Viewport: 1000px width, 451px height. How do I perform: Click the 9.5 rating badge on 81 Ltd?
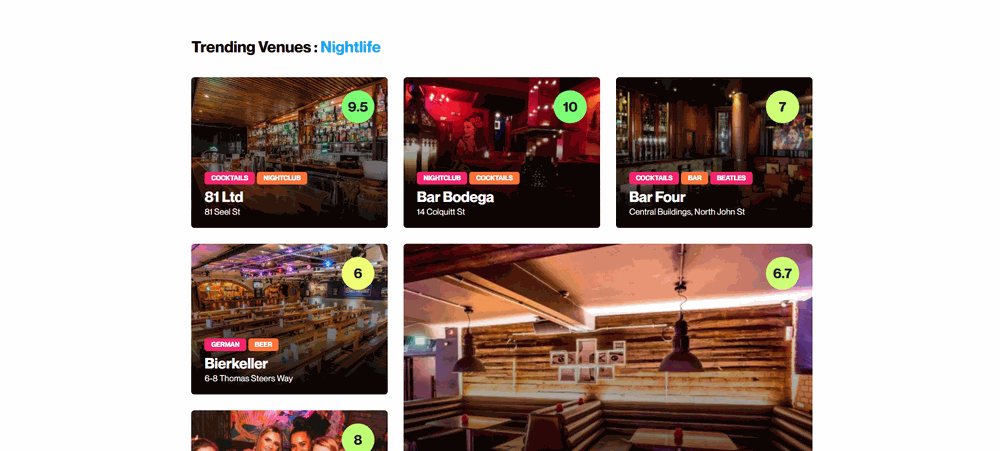point(358,107)
